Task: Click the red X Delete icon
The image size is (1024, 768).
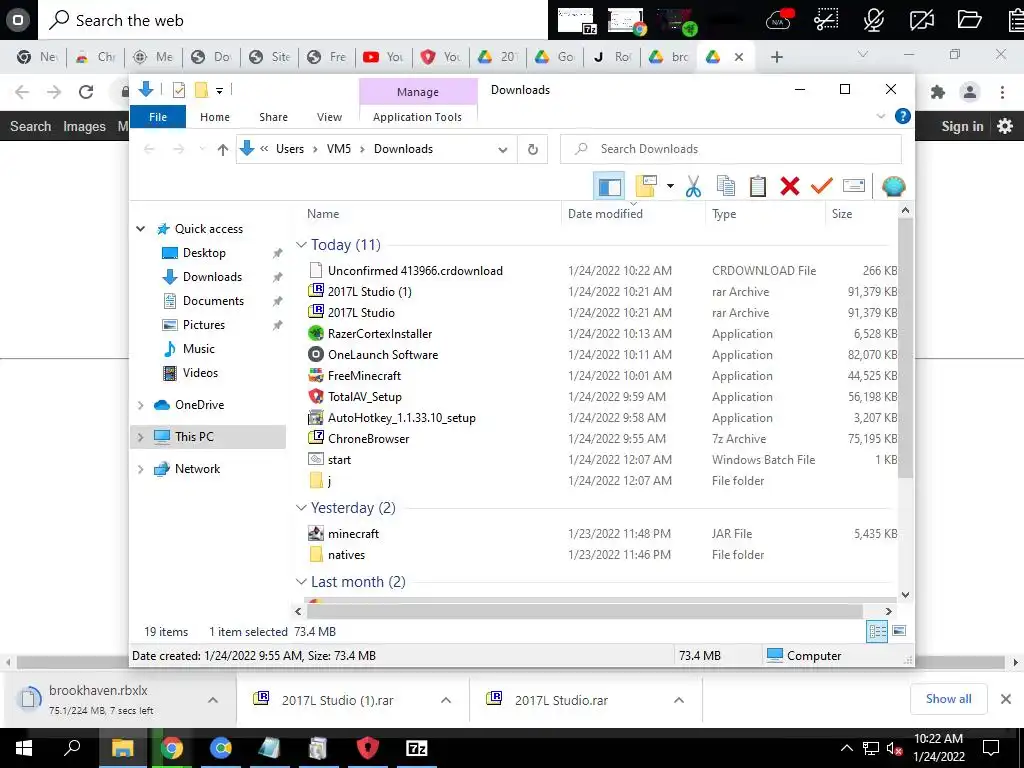Action: pyautogui.click(x=790, y=187)
